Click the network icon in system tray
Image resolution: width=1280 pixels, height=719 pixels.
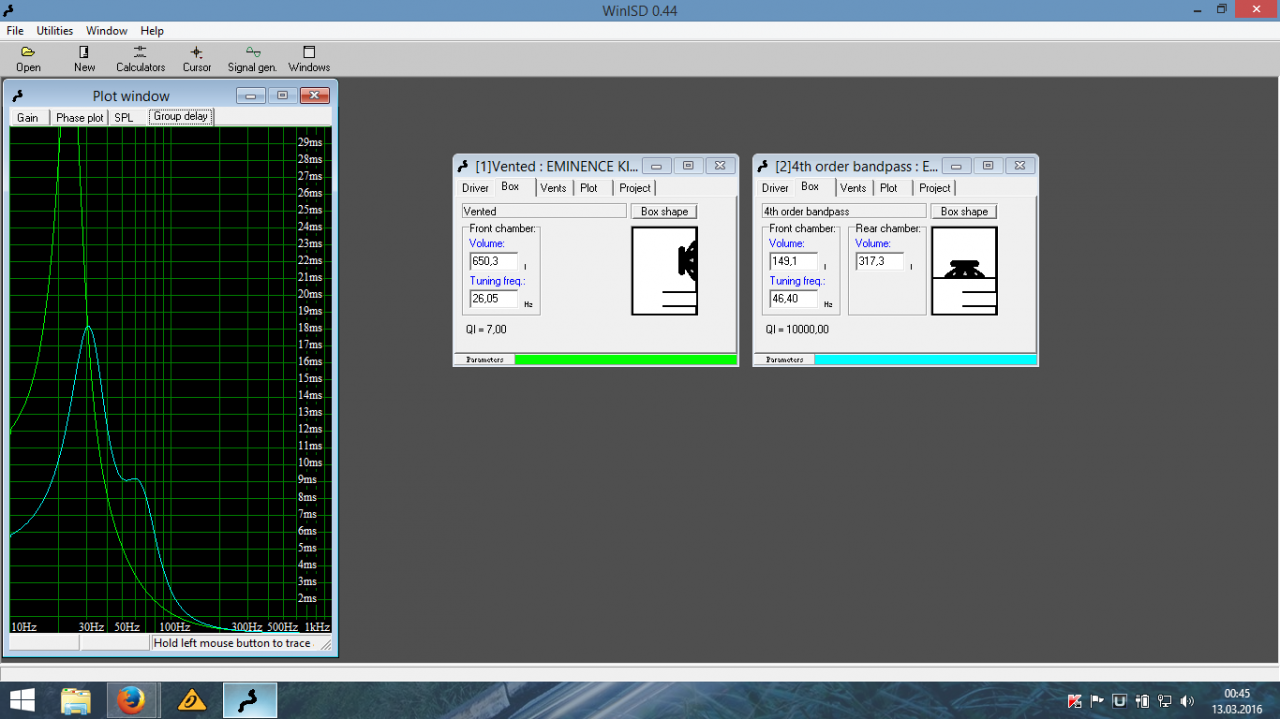point(1164,701)
